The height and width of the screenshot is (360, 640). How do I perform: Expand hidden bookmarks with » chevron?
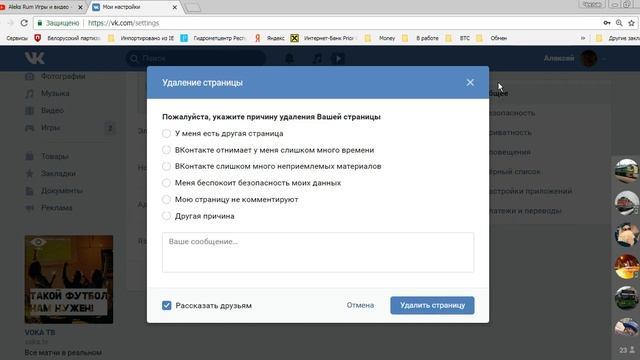(583, 38)
